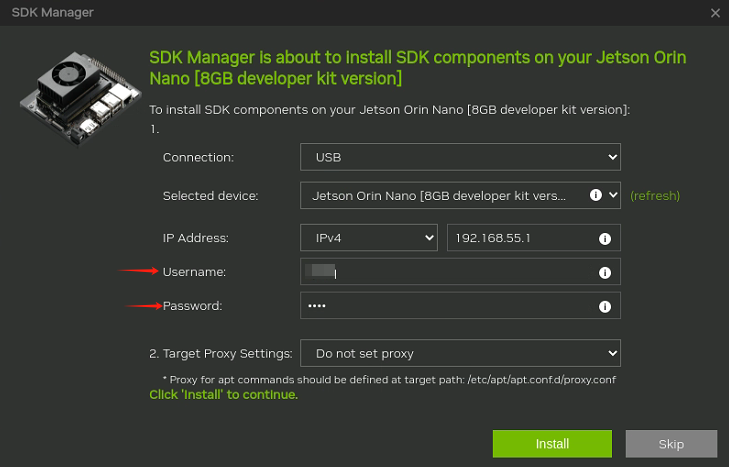Click the info icon in IP address field

pyautogui.click(x=604, y=239)
